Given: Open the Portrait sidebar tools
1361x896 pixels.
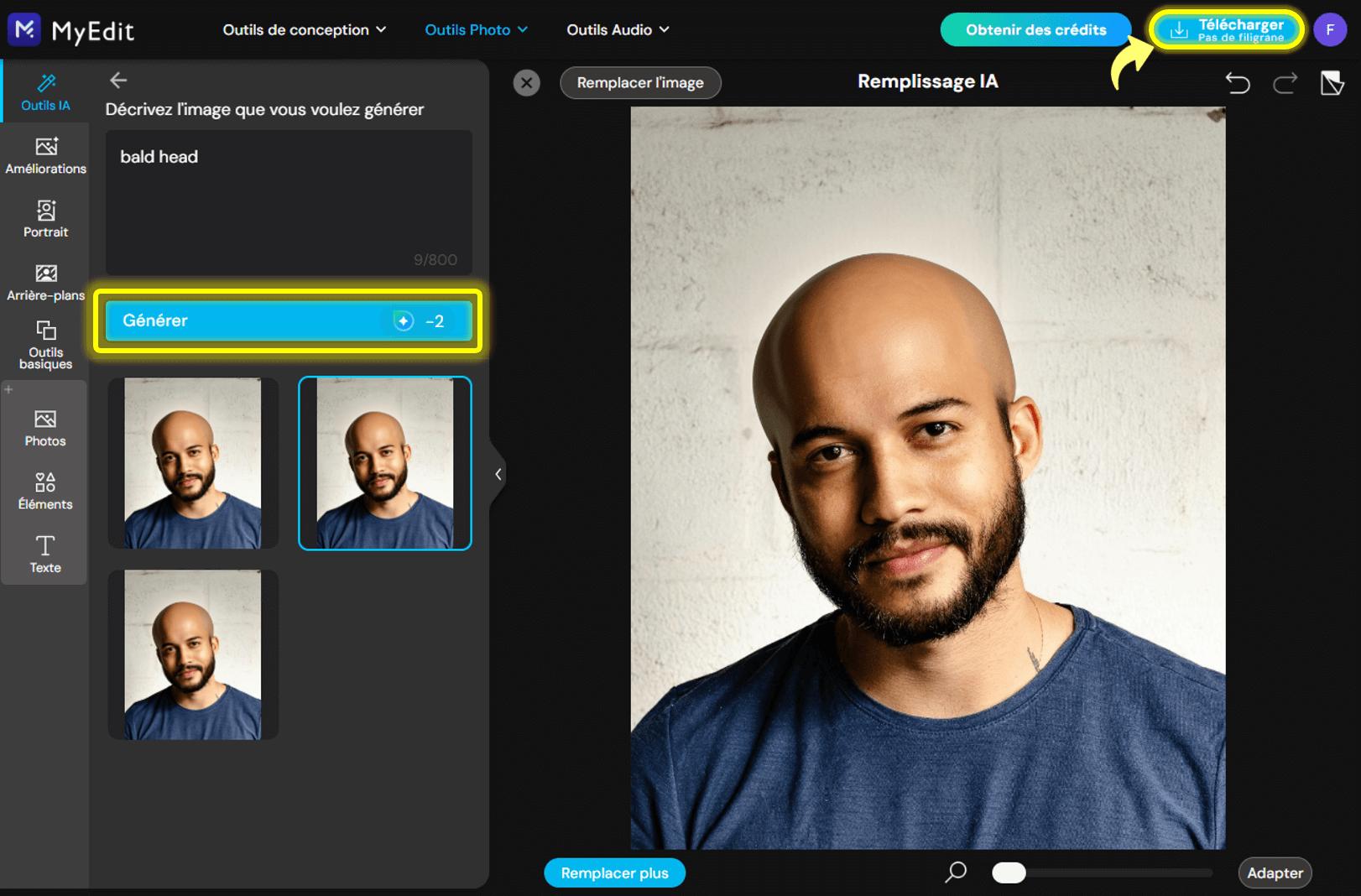Looking at the screenshot, I should [45, 219].
